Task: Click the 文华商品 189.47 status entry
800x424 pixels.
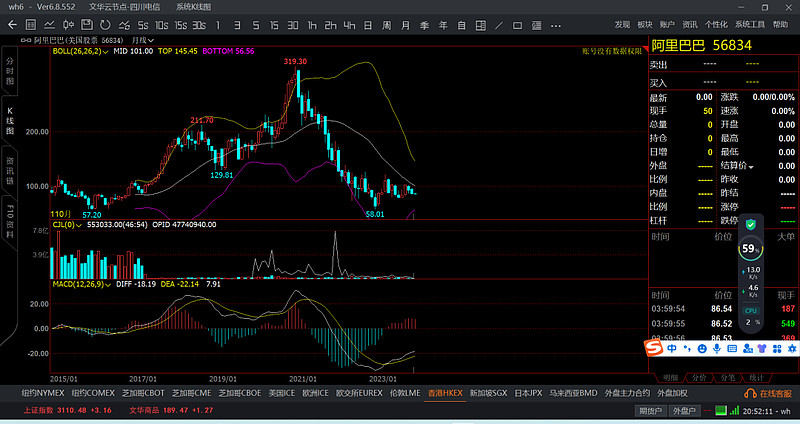Action: point(171,410)
